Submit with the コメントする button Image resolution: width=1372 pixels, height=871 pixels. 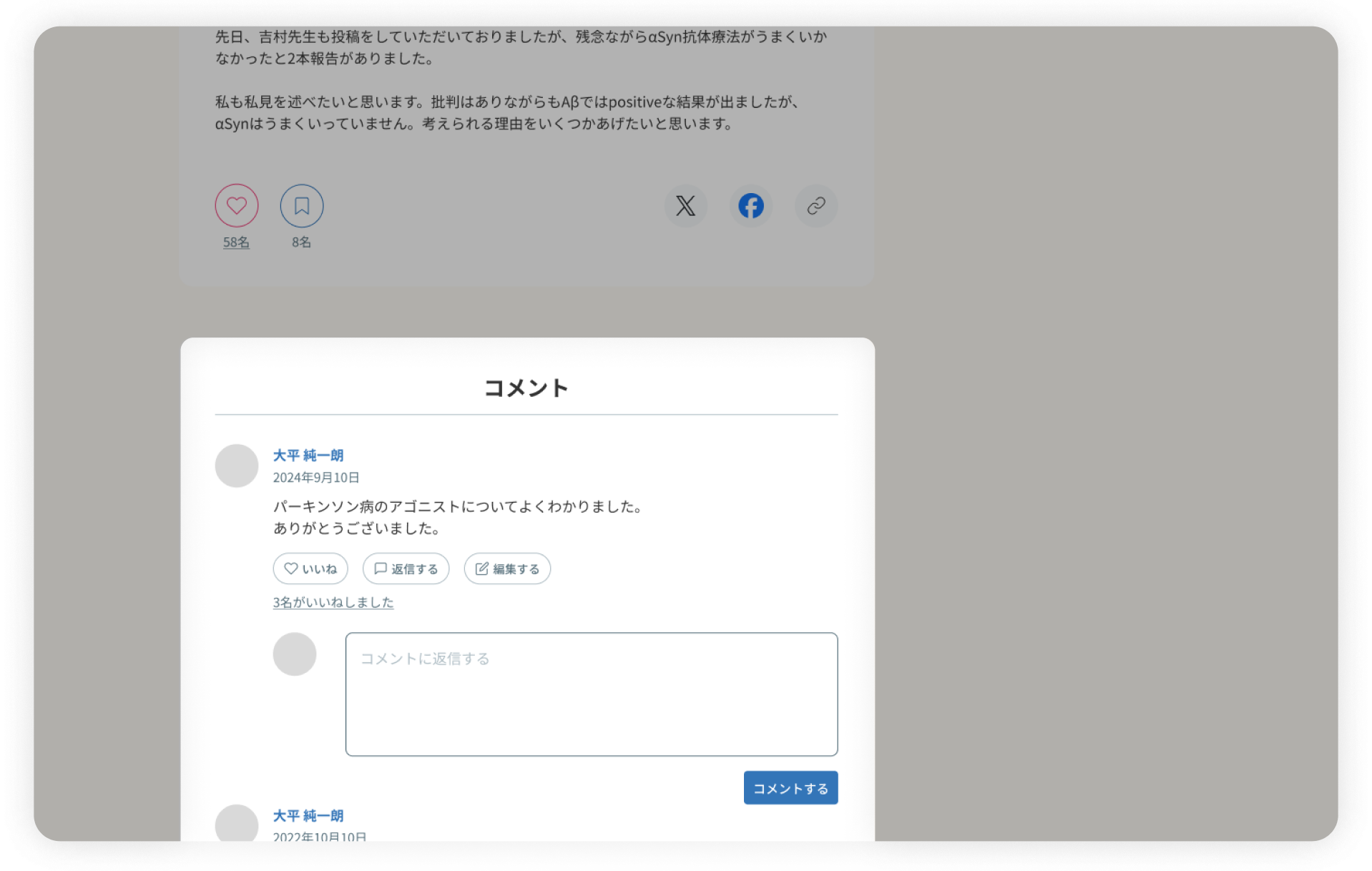(x=790, y=787)
